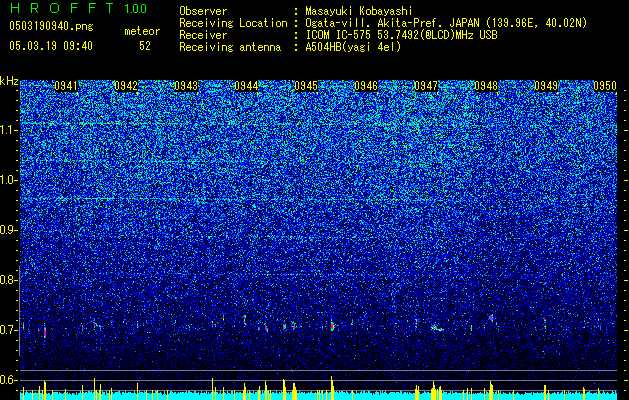Click the 0943 time marker

(186, 86)
